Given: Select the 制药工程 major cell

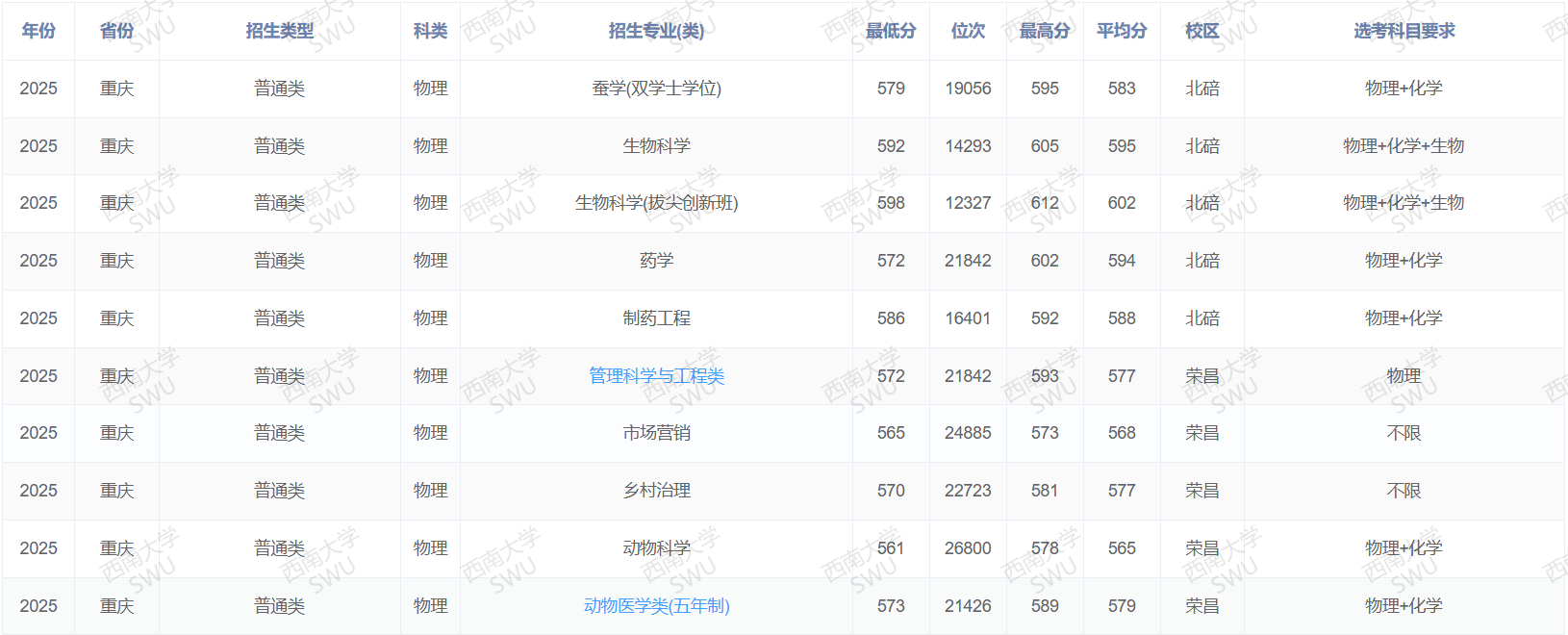Looking at the screenshot, I should (656, 318).
